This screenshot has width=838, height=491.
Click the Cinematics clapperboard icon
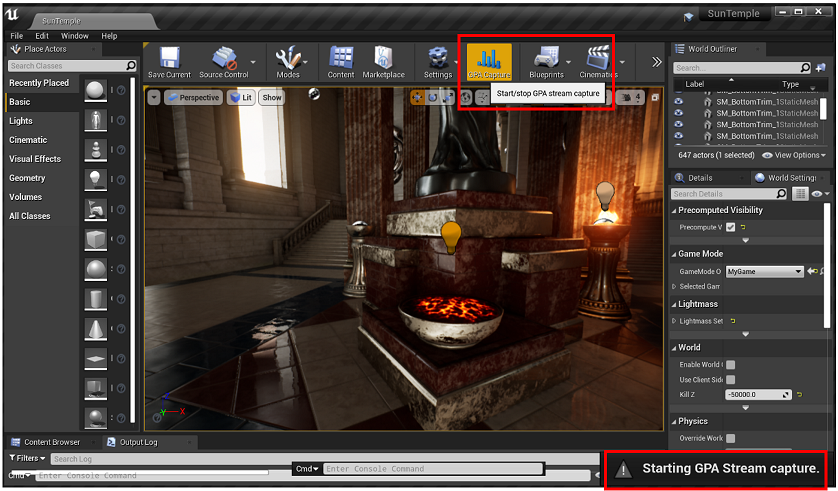click(598, 58)
